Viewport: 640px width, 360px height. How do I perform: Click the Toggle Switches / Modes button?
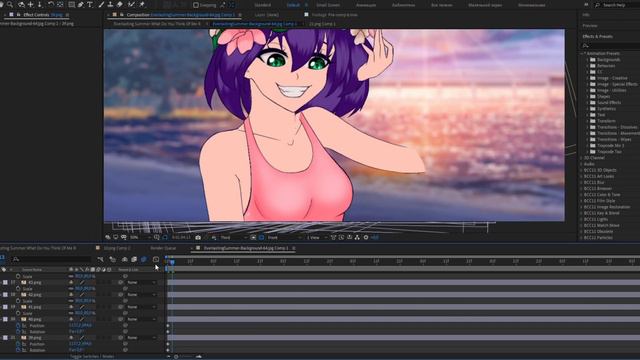(92, 357)
